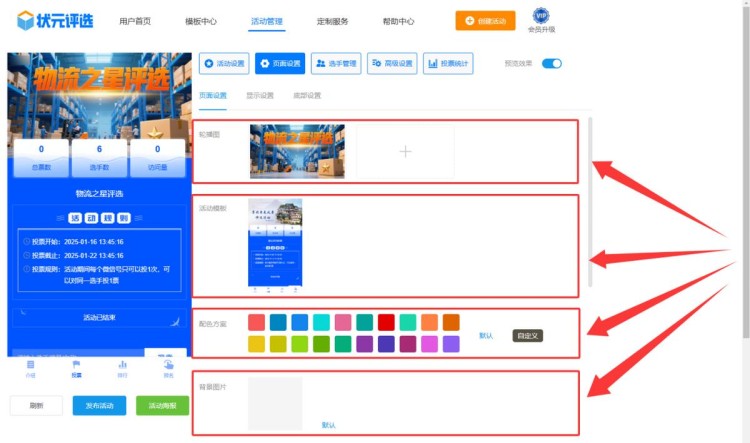Click the VIP 会员升级 badge icon

click(541, 15)
